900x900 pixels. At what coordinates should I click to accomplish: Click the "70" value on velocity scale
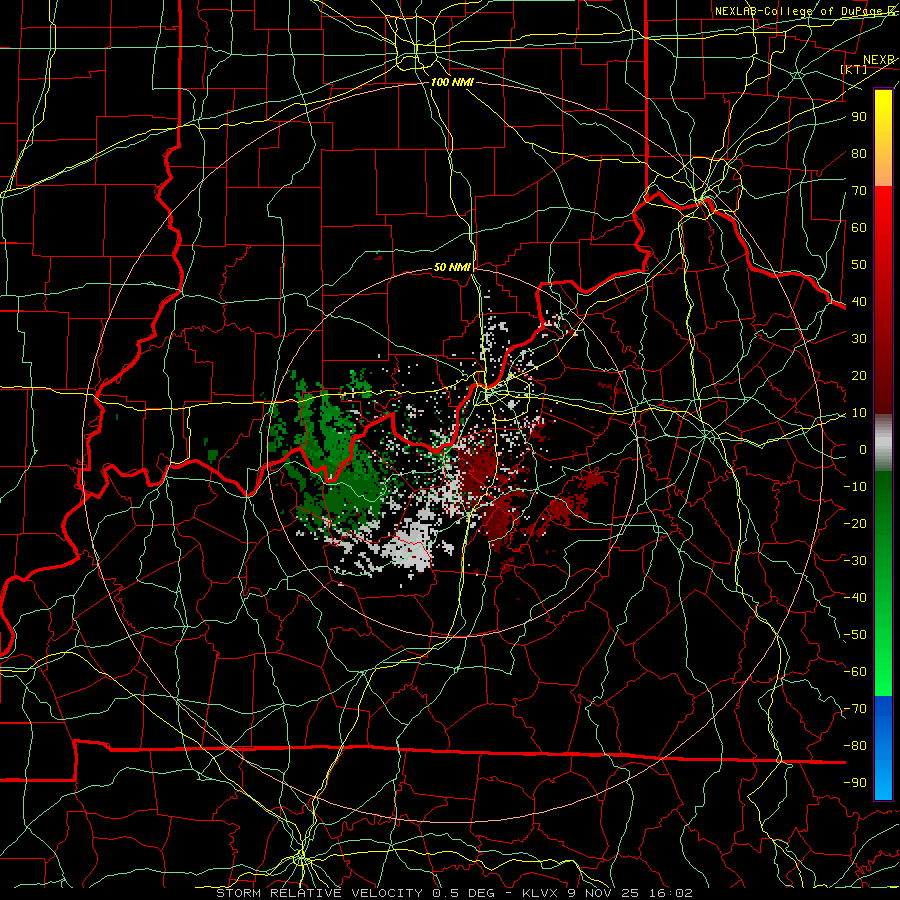click(859, 191)
